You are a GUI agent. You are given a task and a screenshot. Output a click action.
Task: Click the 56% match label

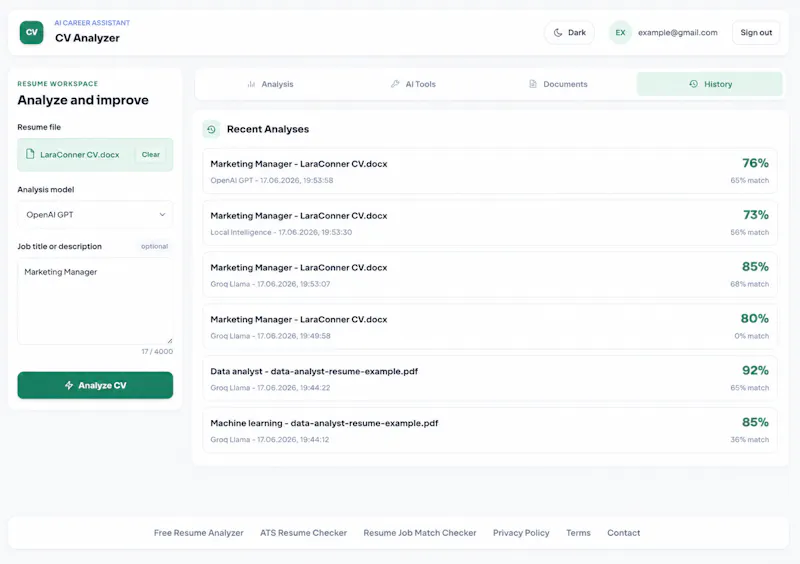click(x=749, y=232)
